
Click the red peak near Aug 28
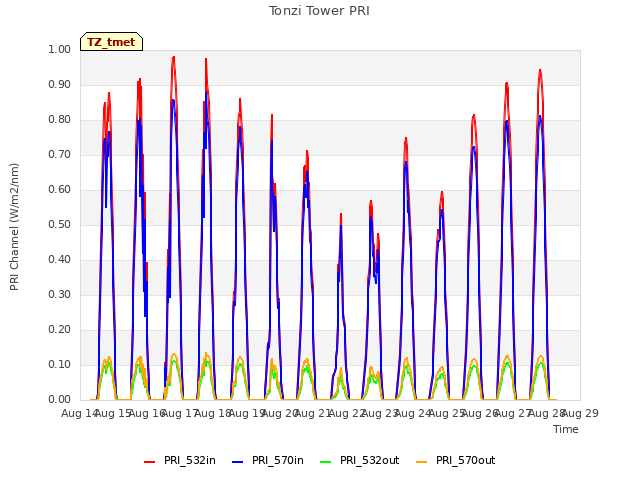540,71
